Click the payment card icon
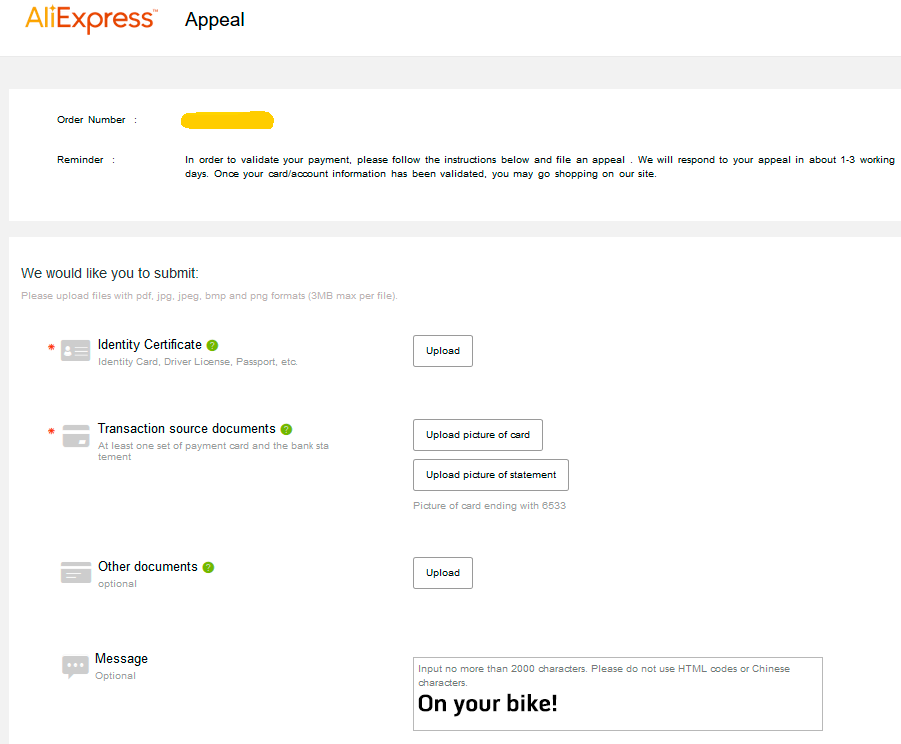This screenshot has height=744, width=901. [75, 435]
